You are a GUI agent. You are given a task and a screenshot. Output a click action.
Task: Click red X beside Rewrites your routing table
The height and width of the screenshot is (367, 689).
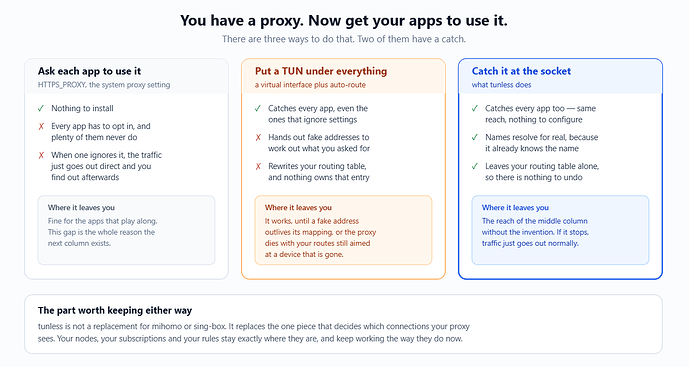coord(258,167)
